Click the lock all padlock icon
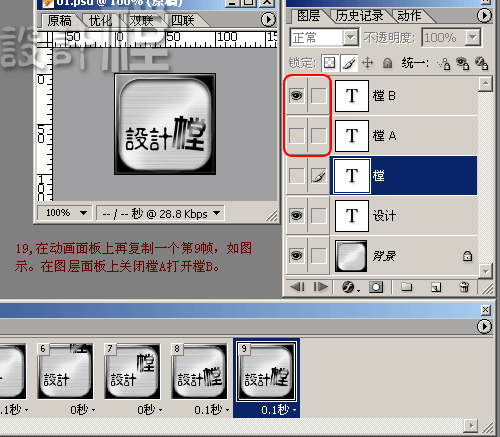The height and width of the screenshot is (437, 500). coord(387,63)
